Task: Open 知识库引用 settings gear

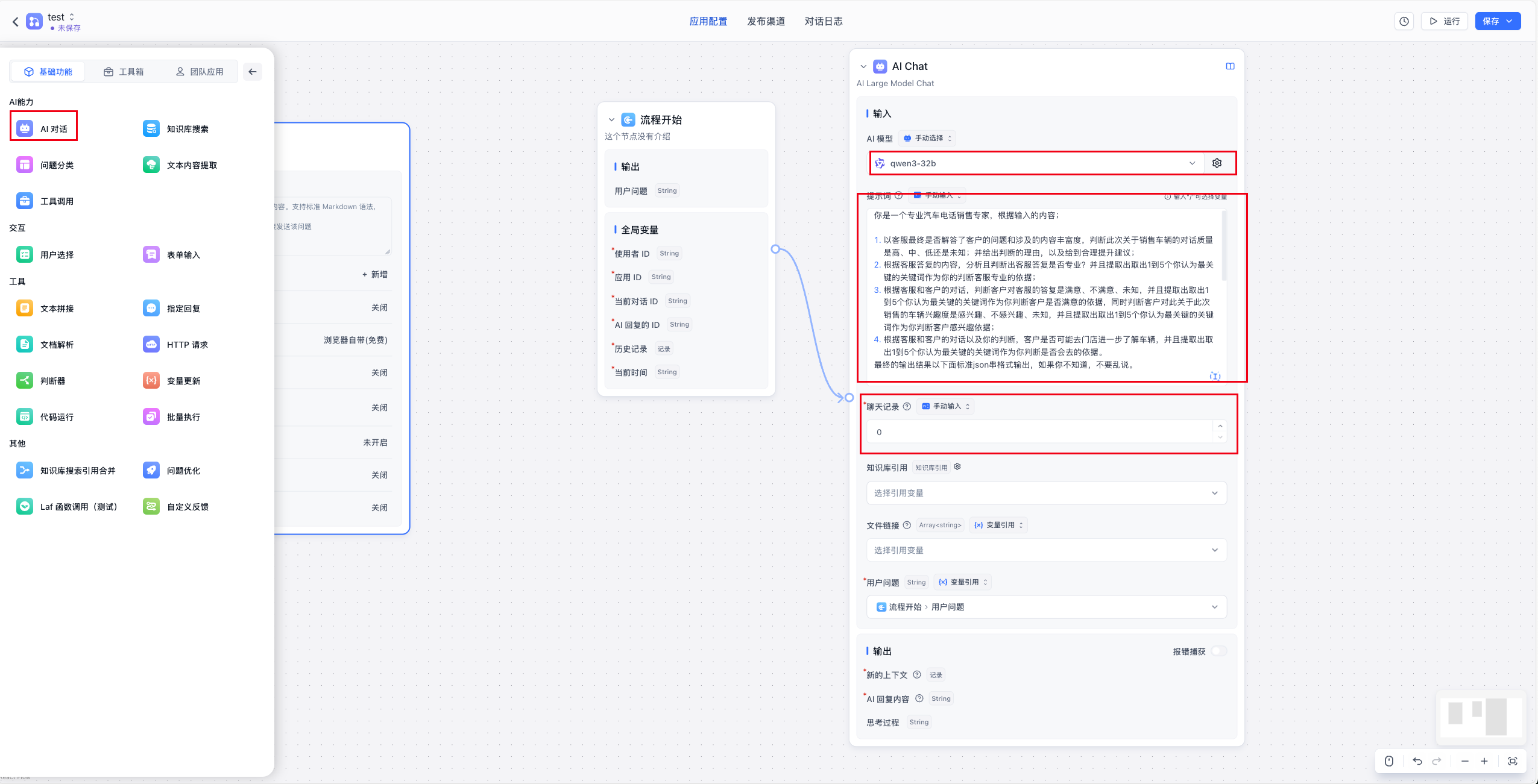Action: pos(957,466)
